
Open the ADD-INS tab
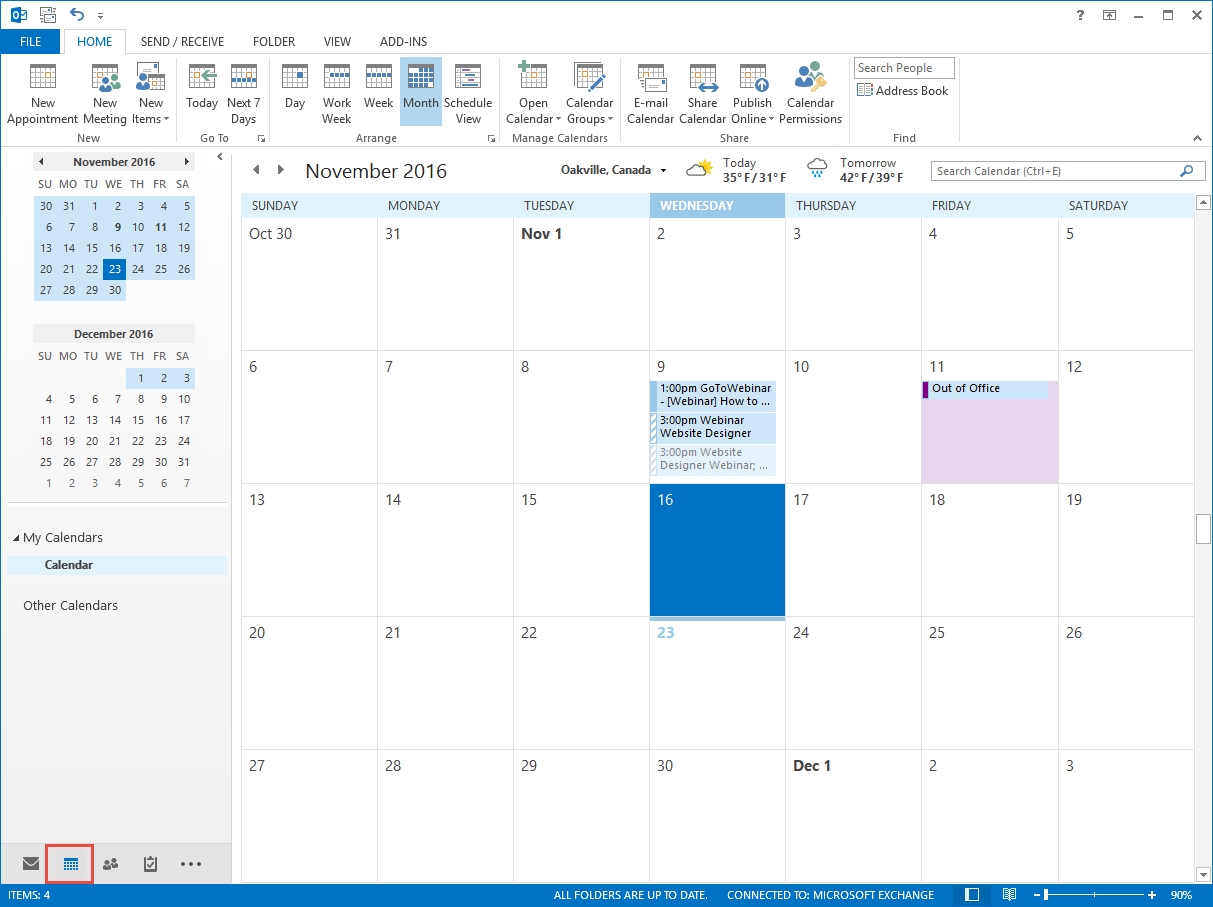(x=403, y=42)
